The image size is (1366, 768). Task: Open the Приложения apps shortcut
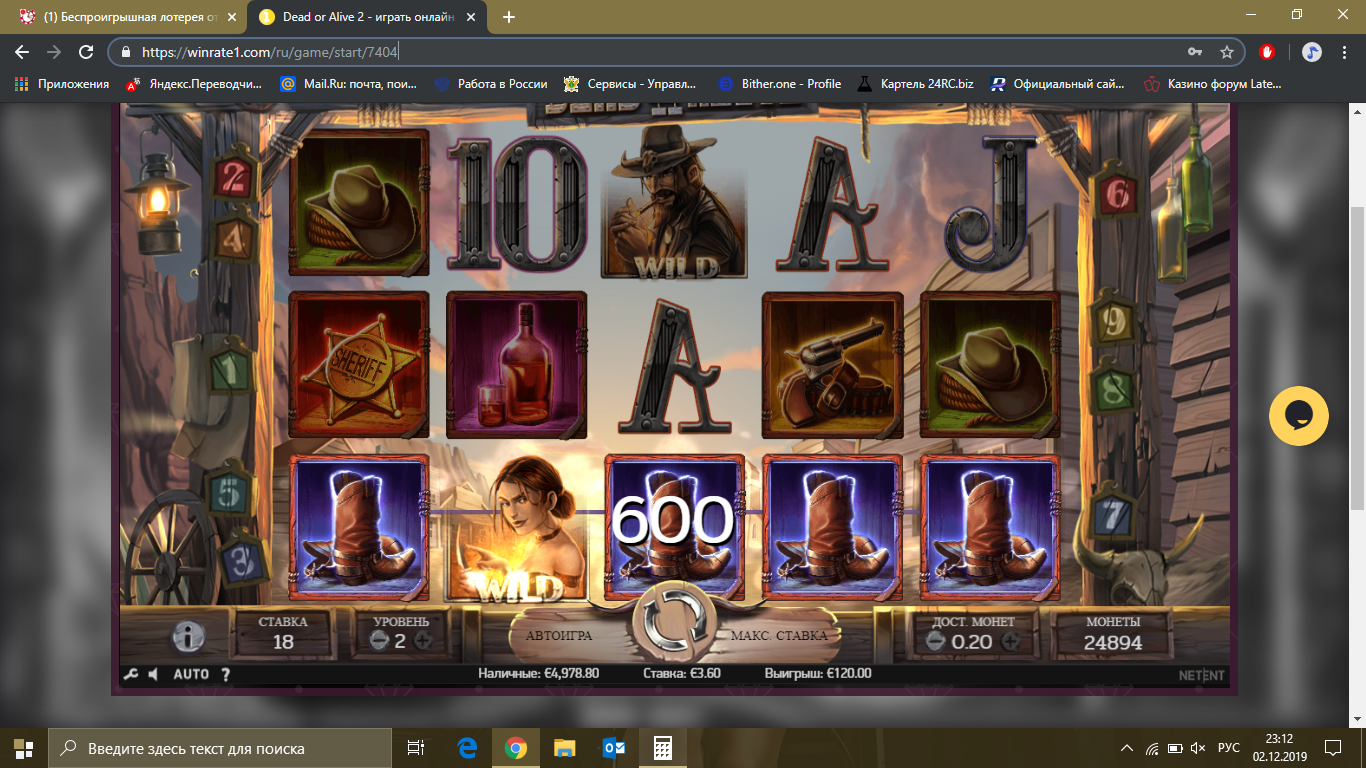tap(62, 84)
